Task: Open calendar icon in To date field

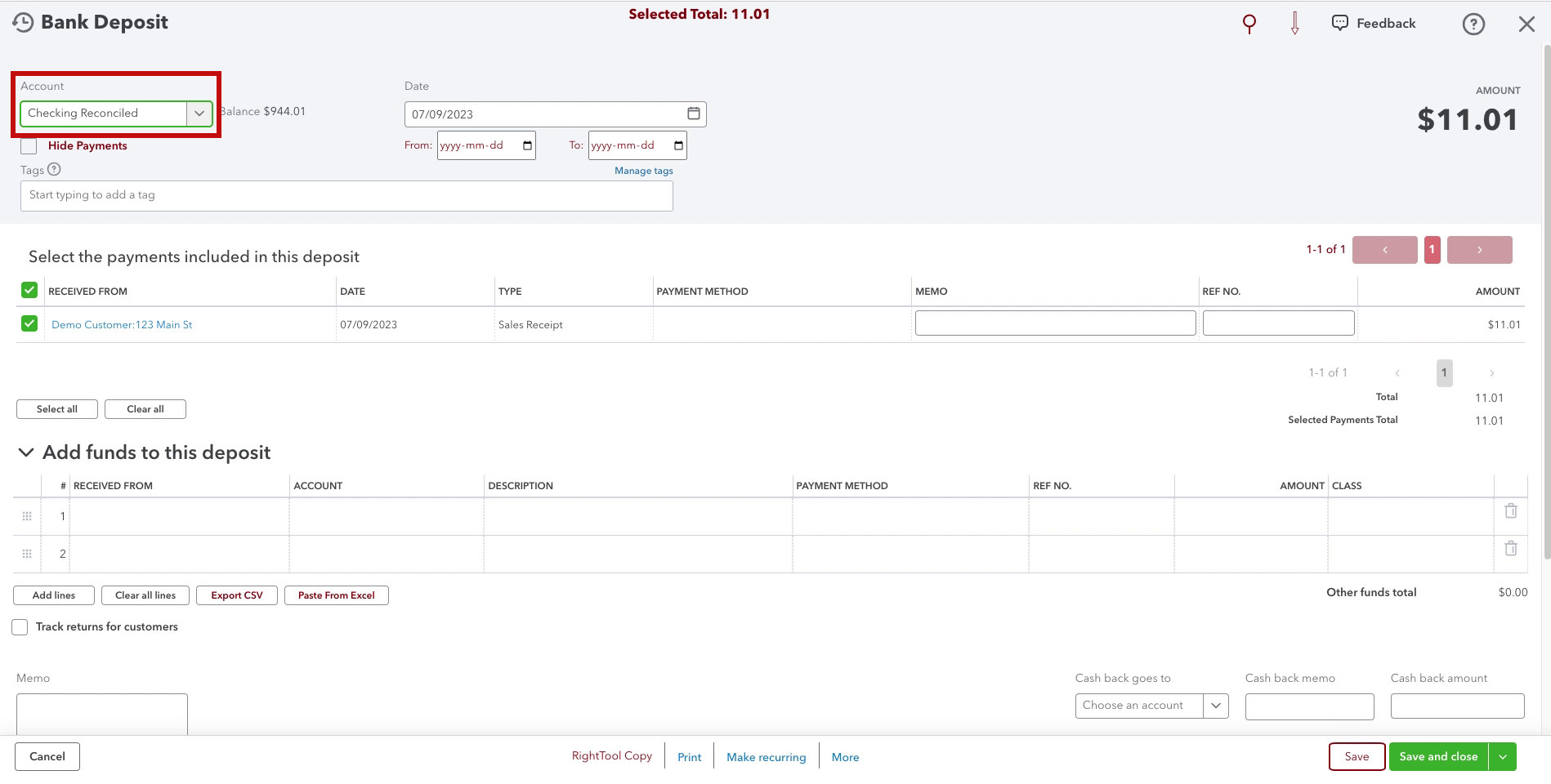Action: (678, 145)
